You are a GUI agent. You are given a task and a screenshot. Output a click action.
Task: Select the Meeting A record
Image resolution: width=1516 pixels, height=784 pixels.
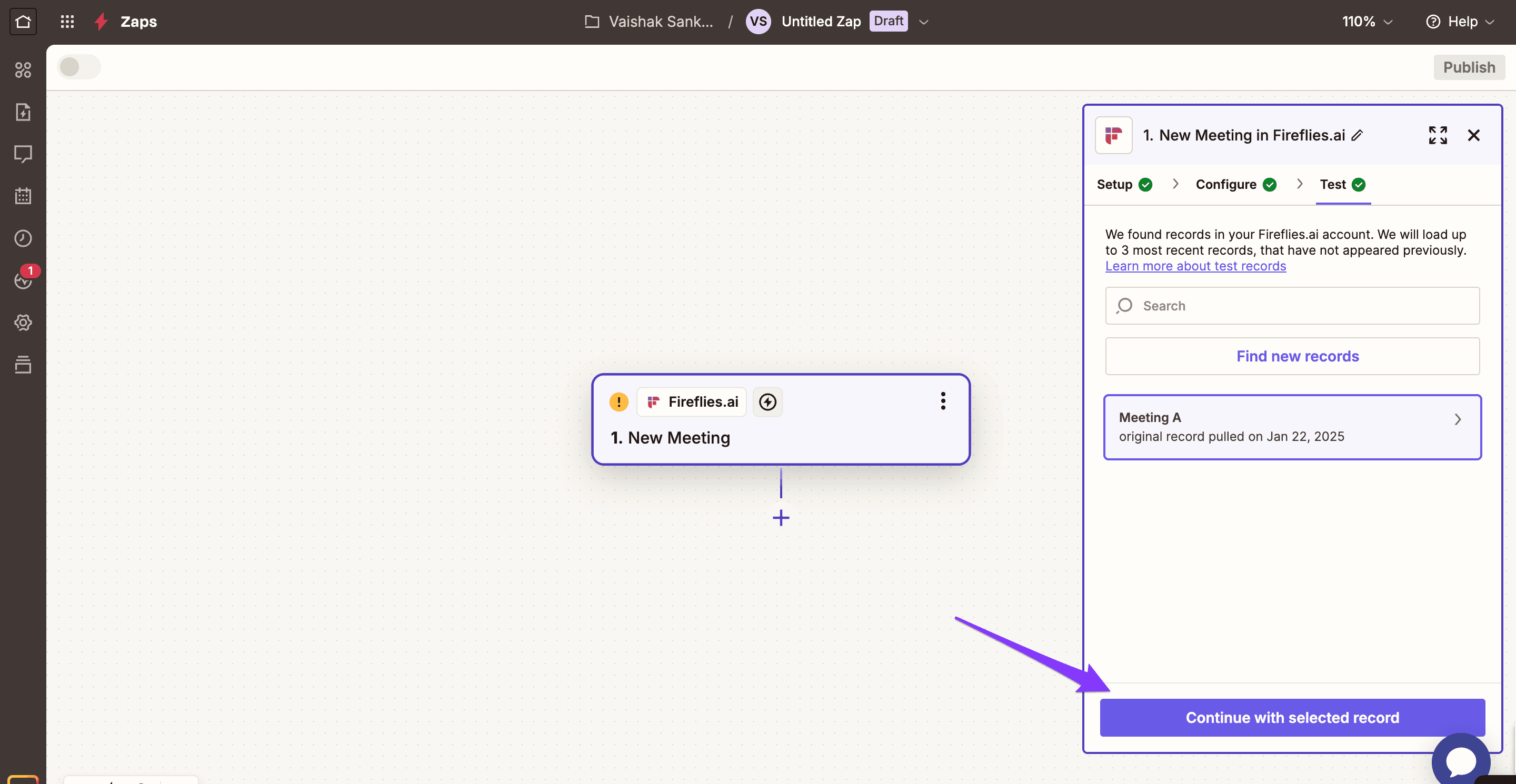tap(1292, 427)
